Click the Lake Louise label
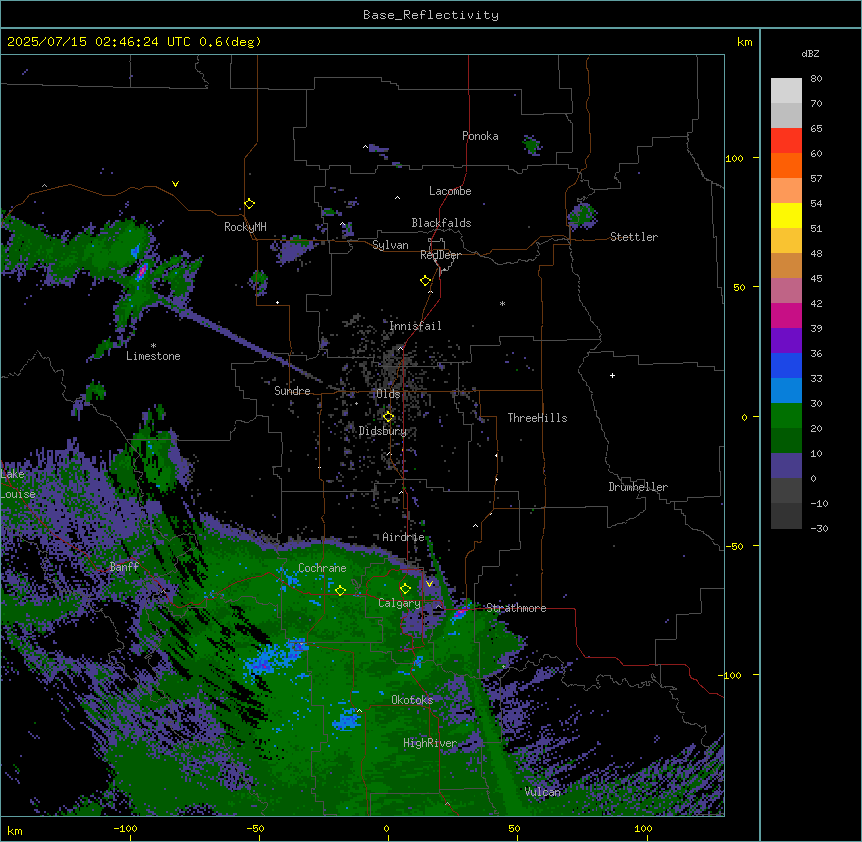 point(18,484)
